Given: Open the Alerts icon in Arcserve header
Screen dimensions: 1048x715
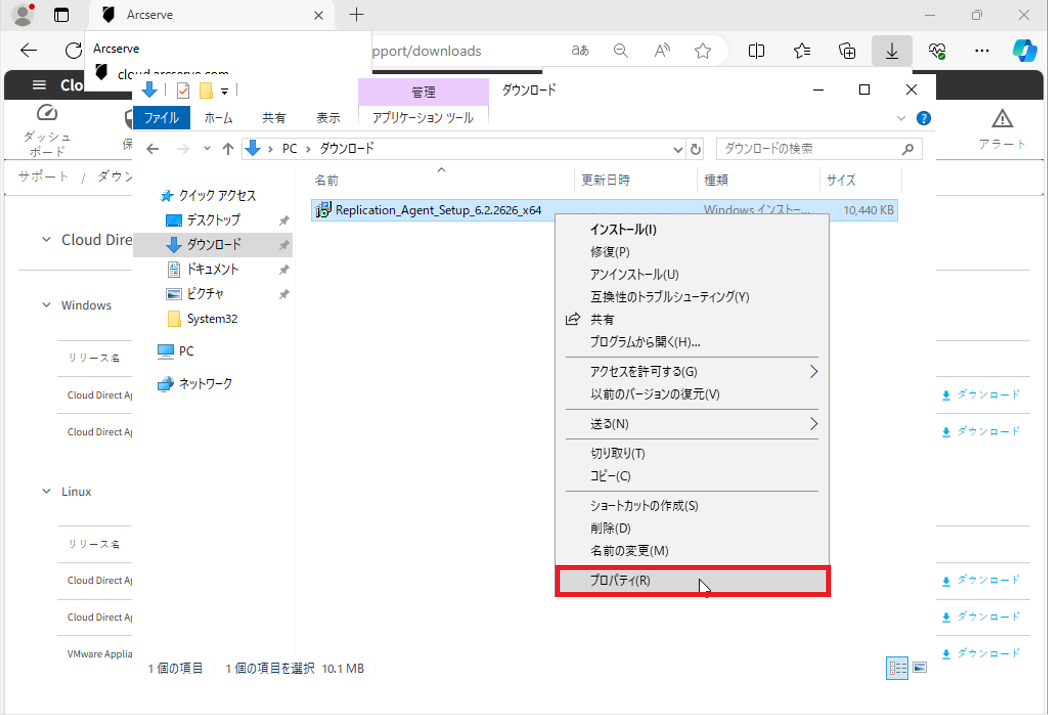Looking at the screenshot, I should 1002,129.
